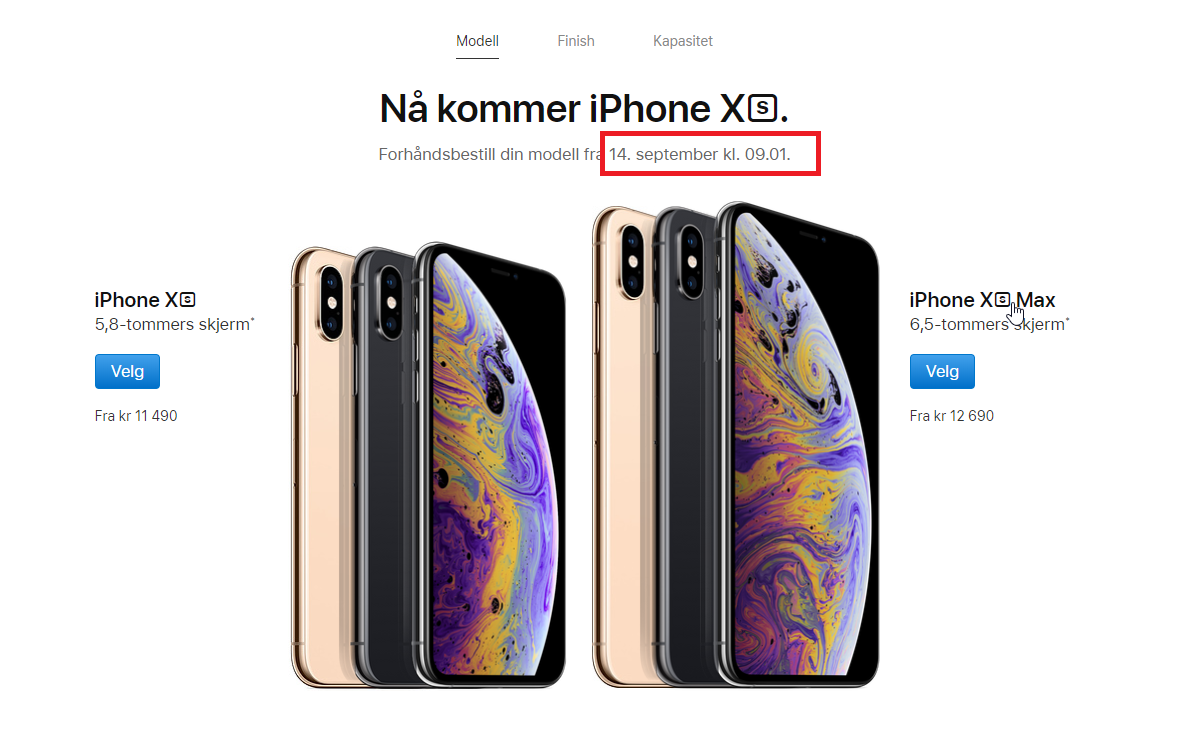Image resolution: width=1202 pixels, height=737 pixels.
Task: Click S badge in left iPhone XS label
Action: 187,299
